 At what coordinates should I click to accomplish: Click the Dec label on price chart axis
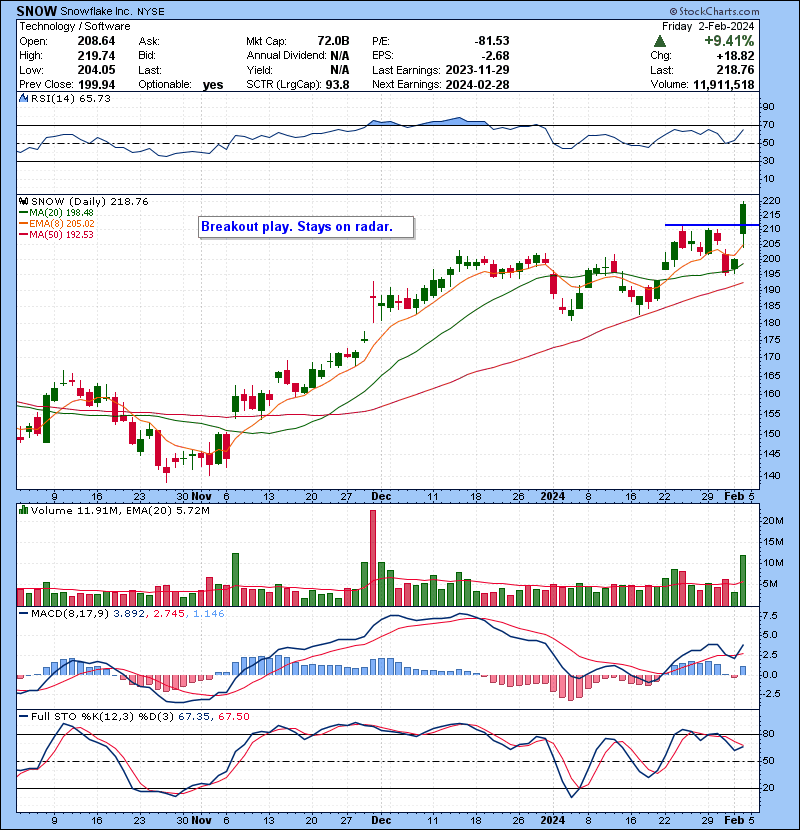[381, 497]
